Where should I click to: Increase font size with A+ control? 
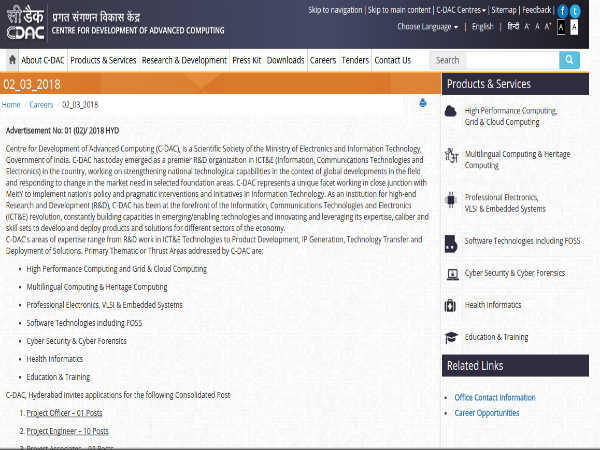tap(548, 26)
